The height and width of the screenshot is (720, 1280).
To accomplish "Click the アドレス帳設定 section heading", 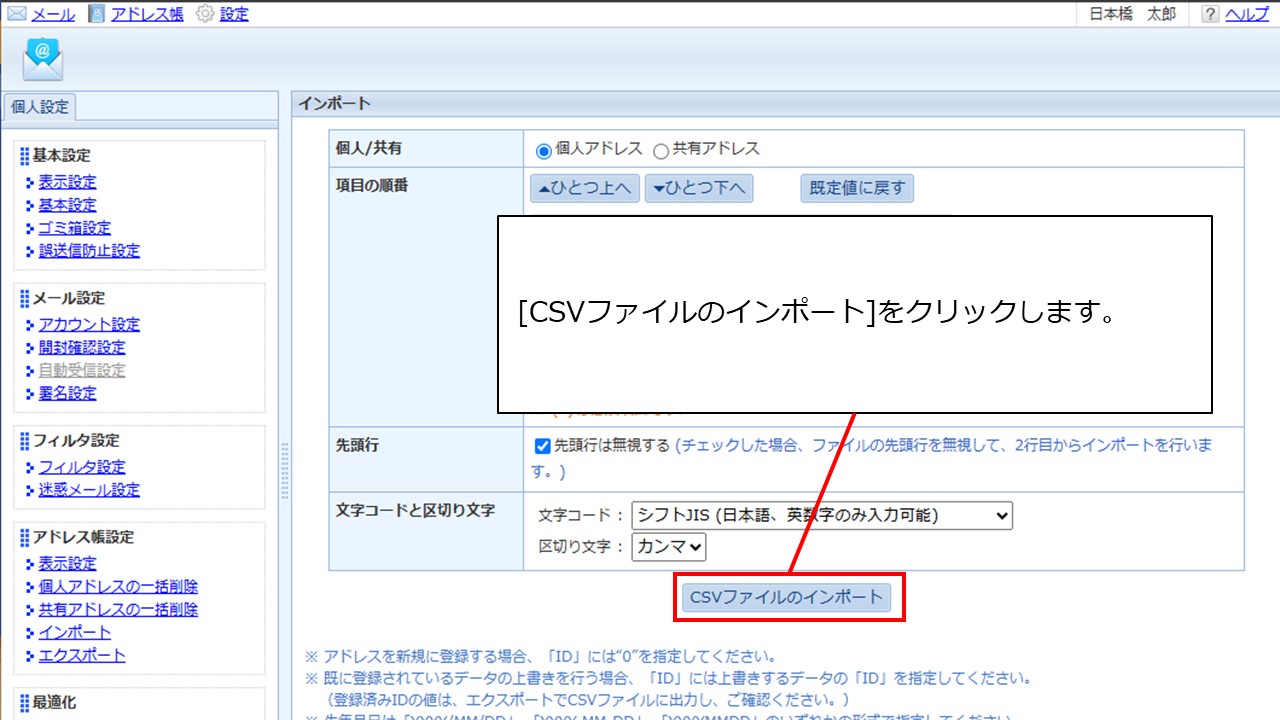I will (x=83, y=537).
